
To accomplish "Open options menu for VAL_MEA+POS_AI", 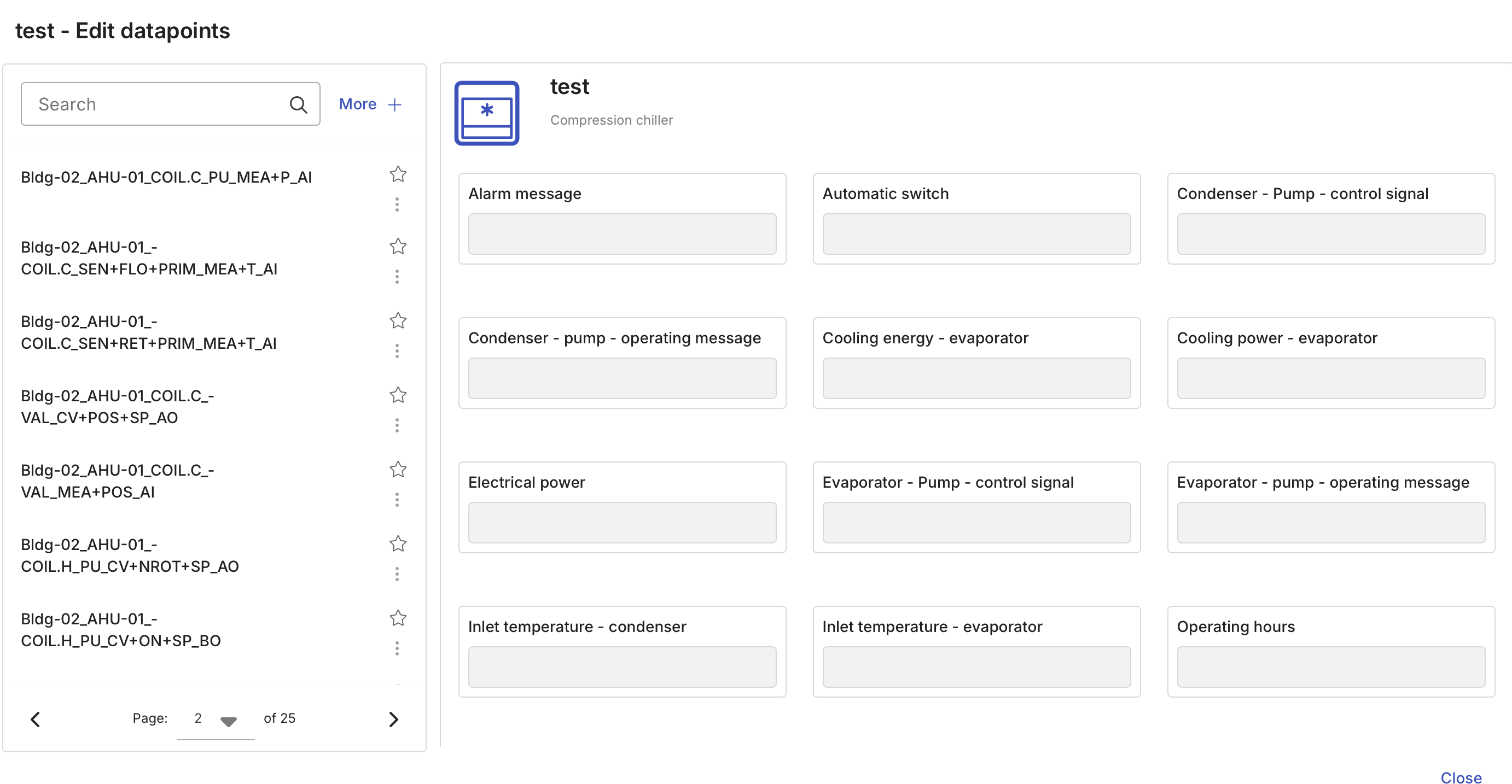I will pyautogui.click(x=397, y=499).
